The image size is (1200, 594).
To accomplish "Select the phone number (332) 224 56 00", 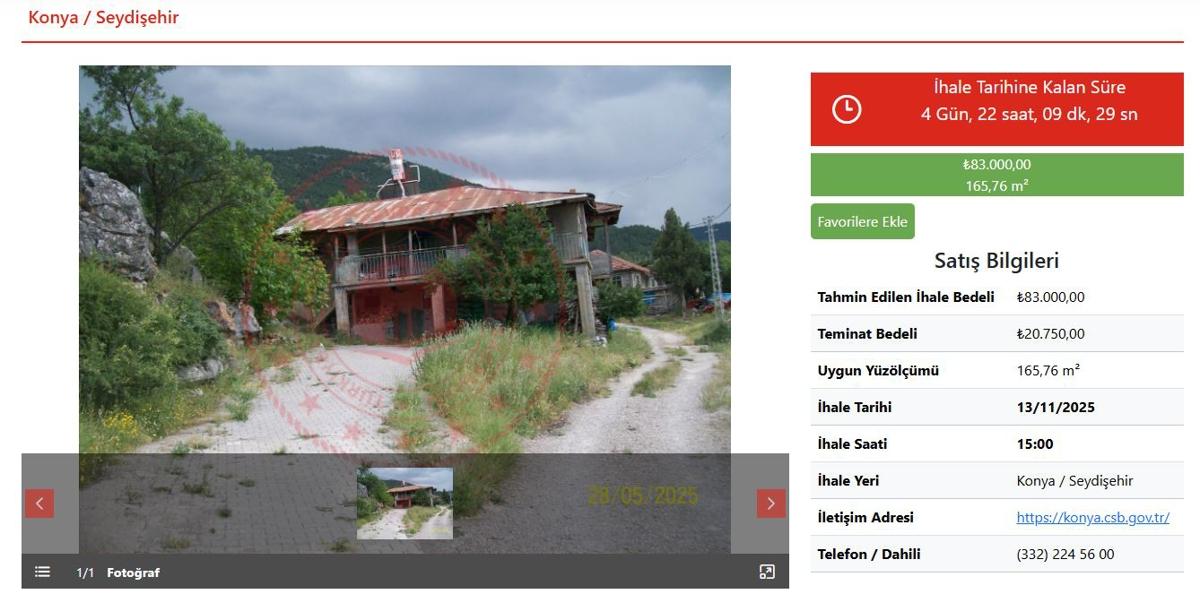I will click(x=1065, y=554).
